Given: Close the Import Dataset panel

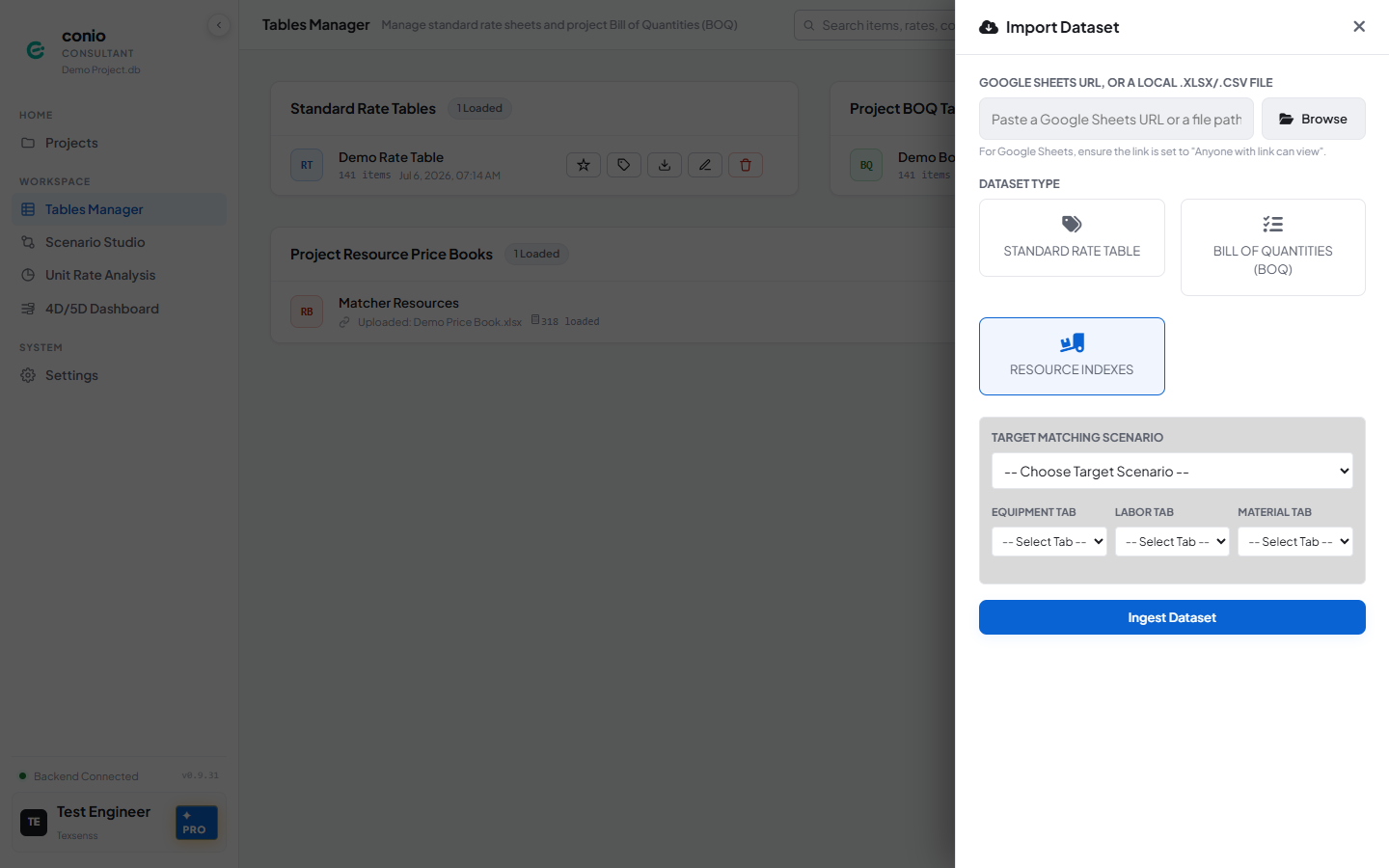Looking at the screenshot, I should [x=1359, y=26].
